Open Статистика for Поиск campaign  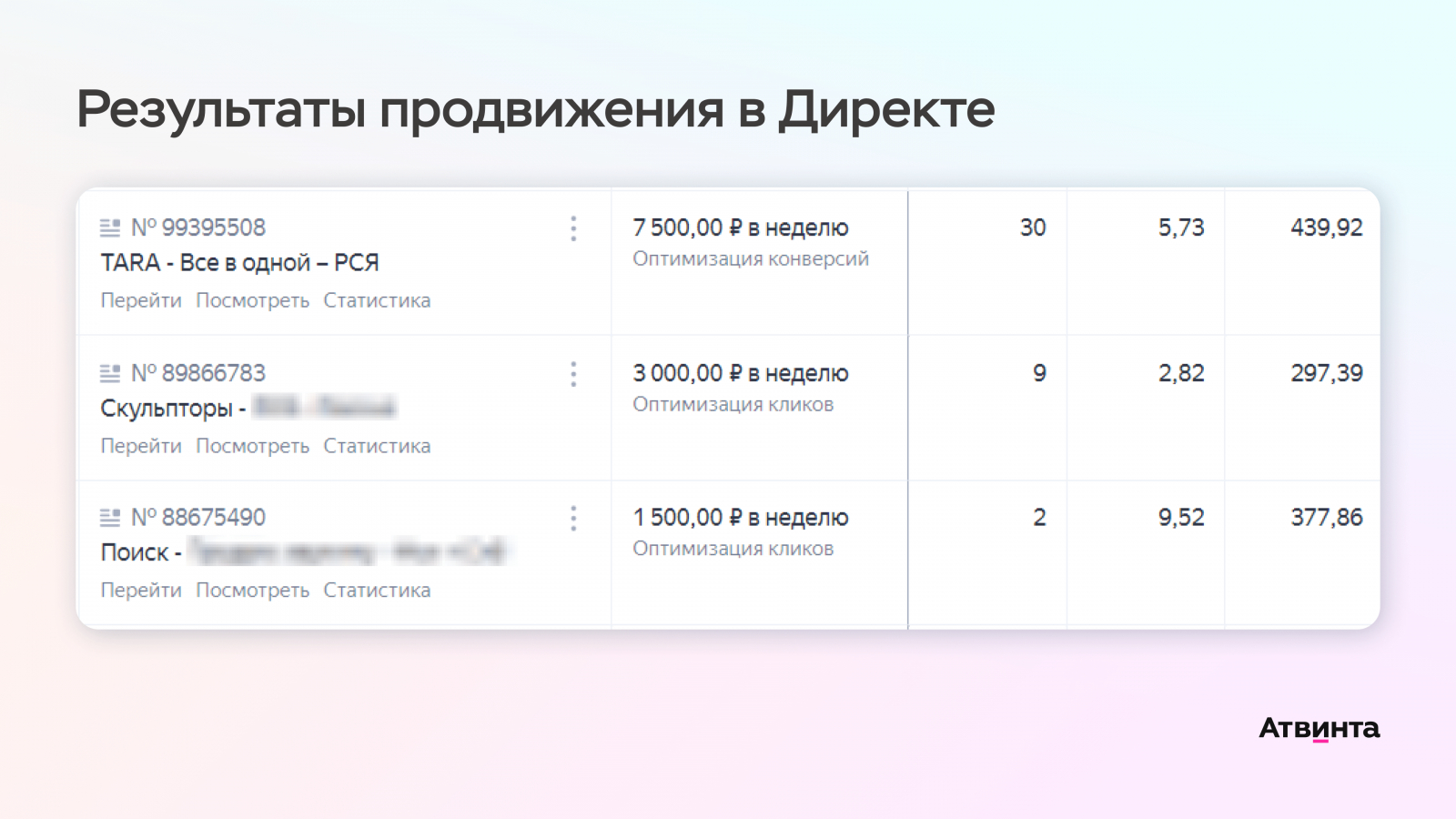click(377, 590)
